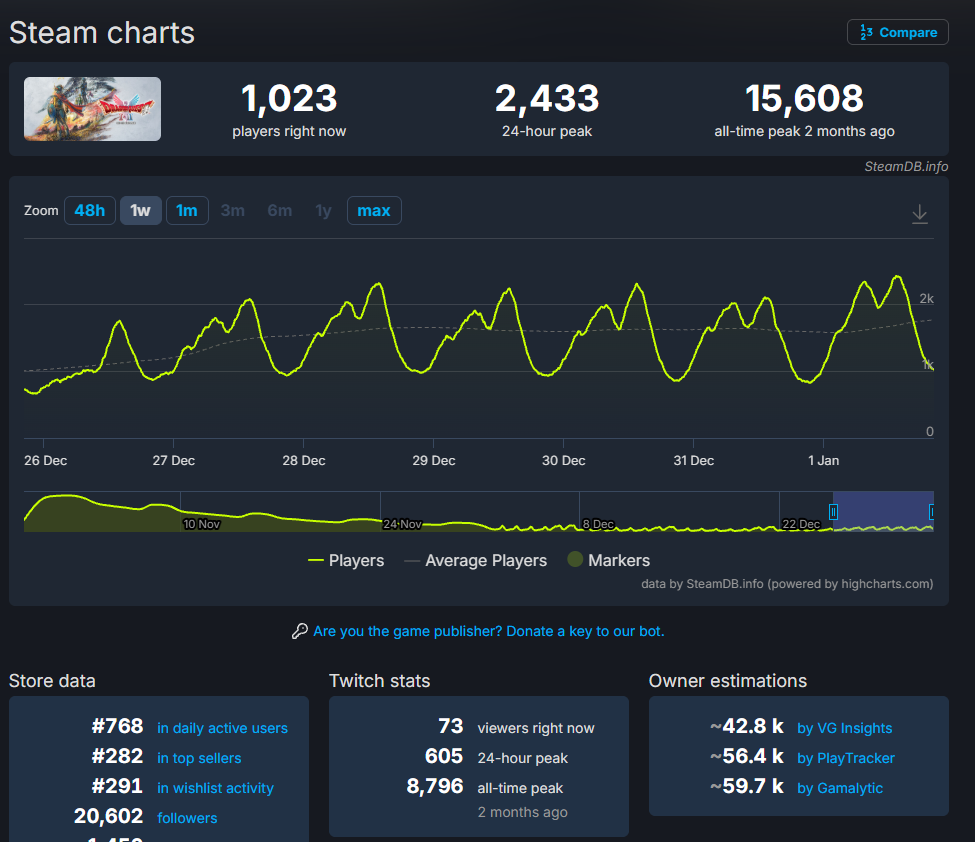Click the 24 Nov navigator label

pyautogui.click(x=402, y=524)
